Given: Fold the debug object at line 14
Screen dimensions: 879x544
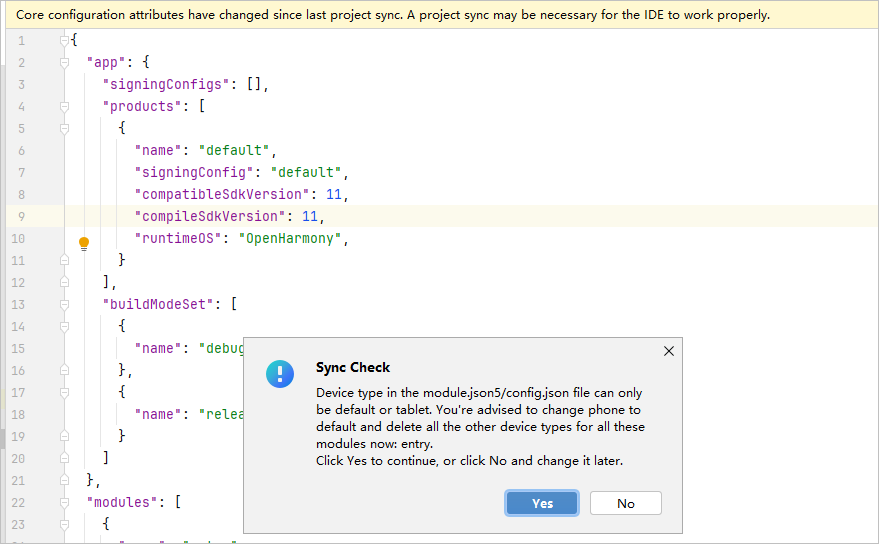Looking at the screenshot, I should [x=64, y=326].
